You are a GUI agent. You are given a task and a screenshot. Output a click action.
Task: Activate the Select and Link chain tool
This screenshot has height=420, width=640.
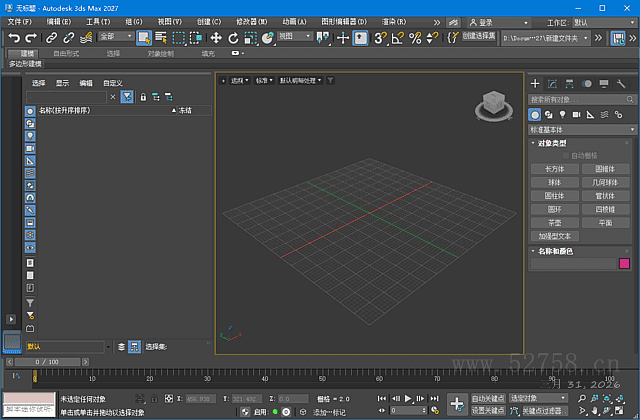(x=51, y=38)
